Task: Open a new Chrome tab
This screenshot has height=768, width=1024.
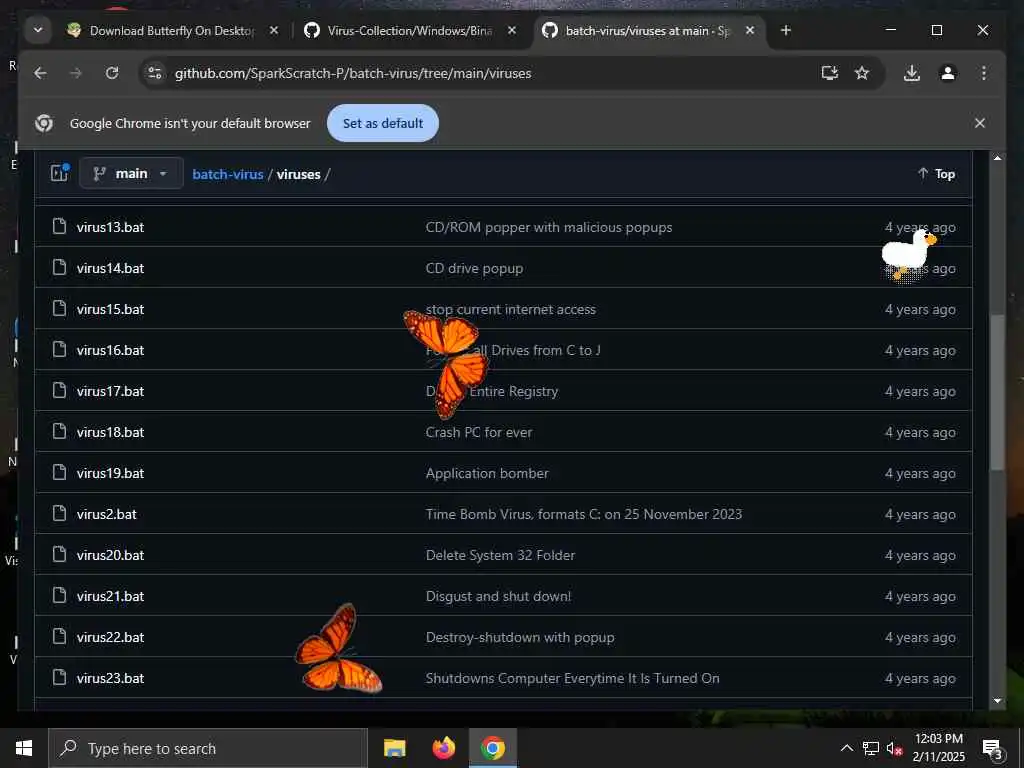Action: coord(786,30)
